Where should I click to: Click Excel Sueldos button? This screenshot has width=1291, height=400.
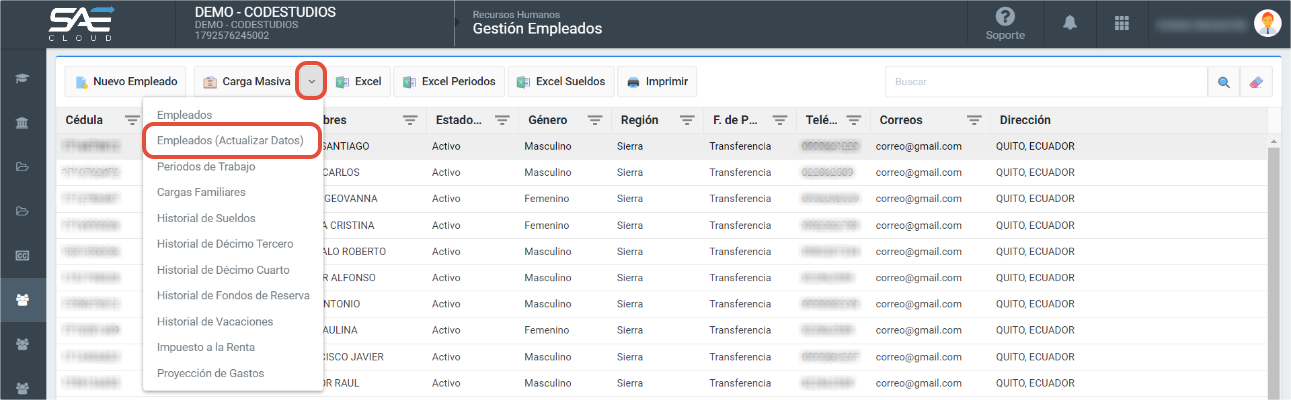(x=561, y=82)
